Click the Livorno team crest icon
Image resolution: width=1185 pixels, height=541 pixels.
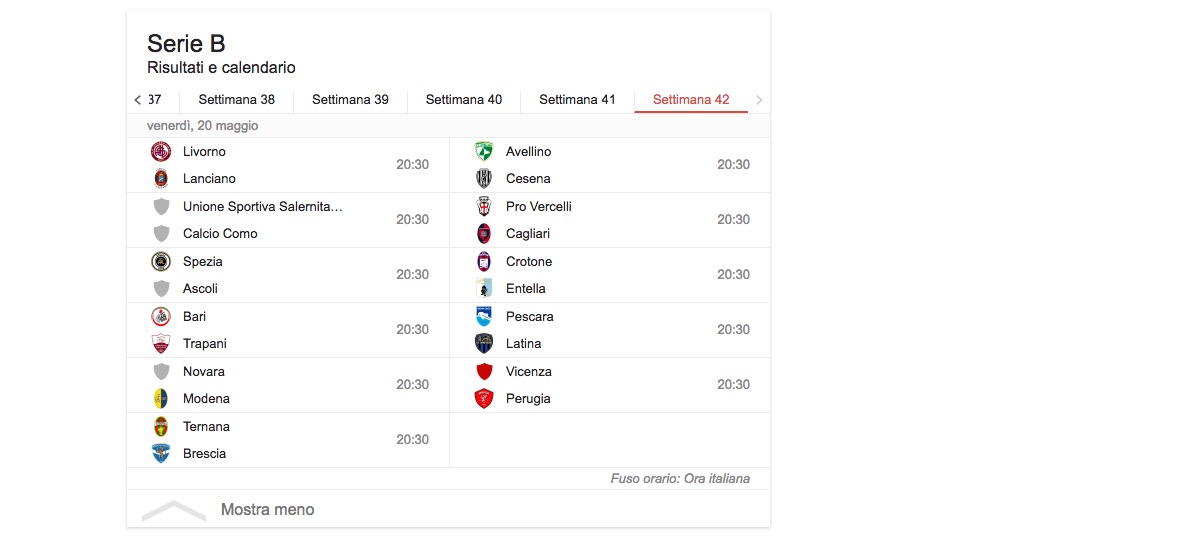click(161, 152)
